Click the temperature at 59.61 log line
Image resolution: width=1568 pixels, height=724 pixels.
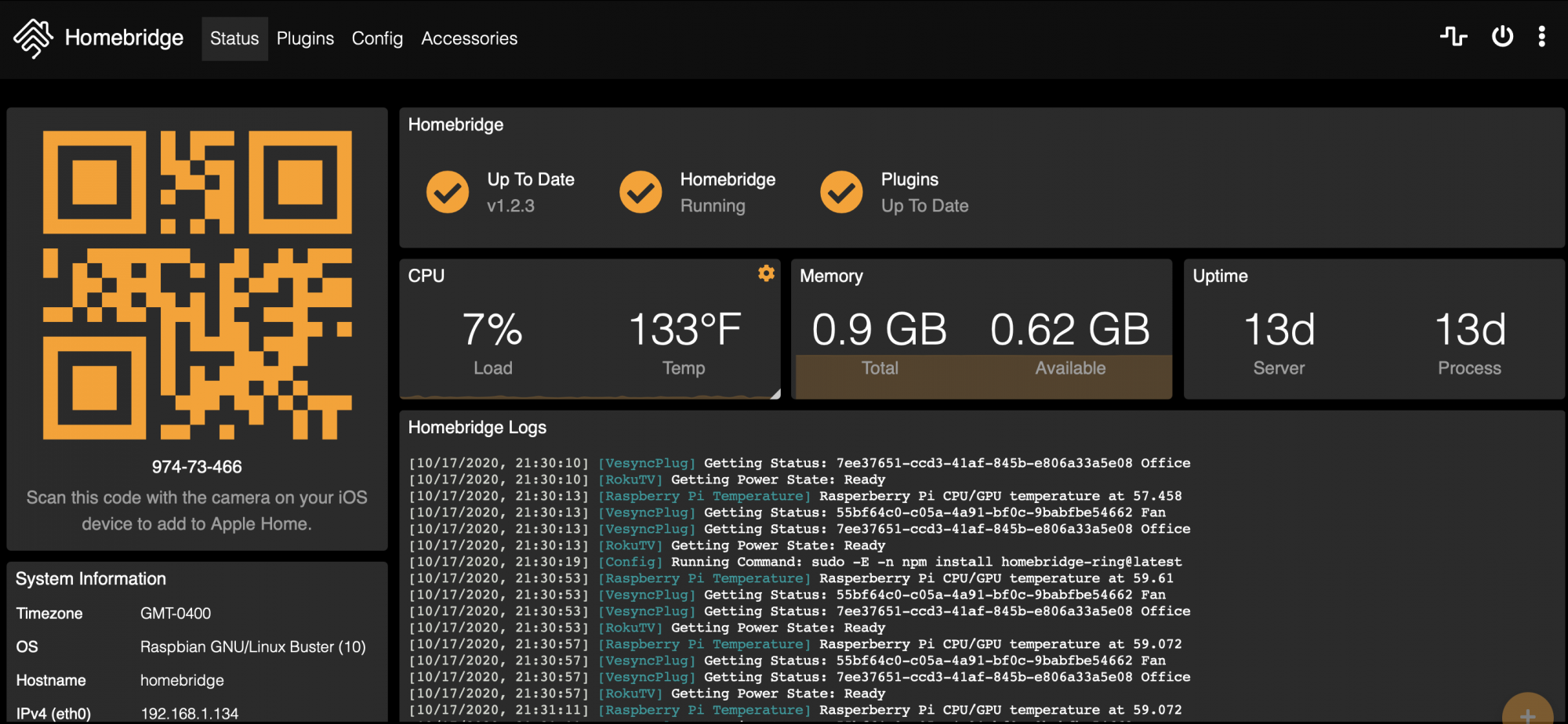point(791,578)
